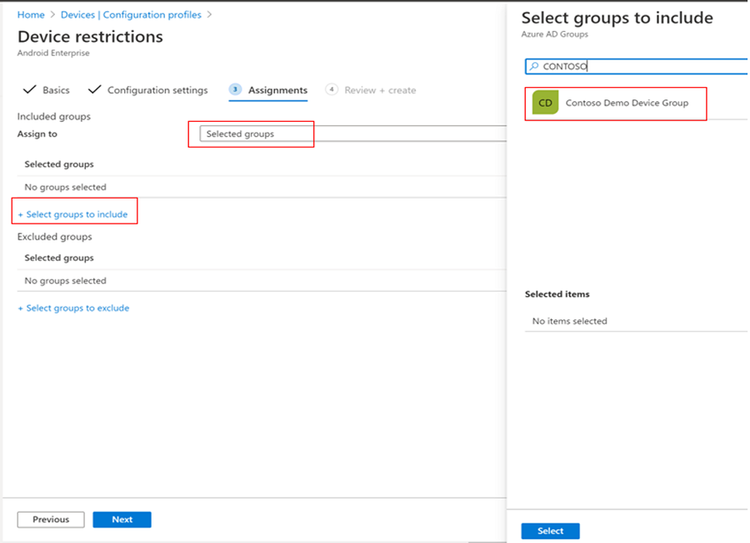Click the search magnifier icon
This screenshot has width=750, height=543.
pyautogui.click(x=533, y=67)
